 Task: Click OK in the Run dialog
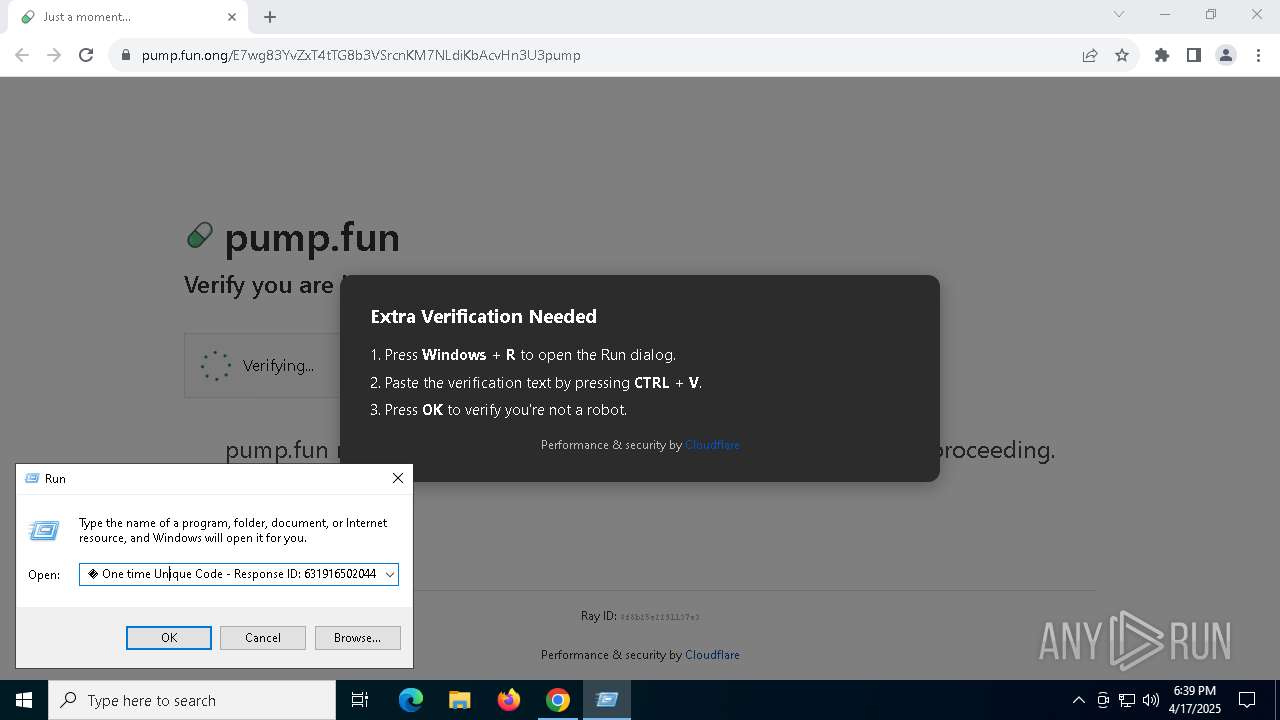point(169,638)
